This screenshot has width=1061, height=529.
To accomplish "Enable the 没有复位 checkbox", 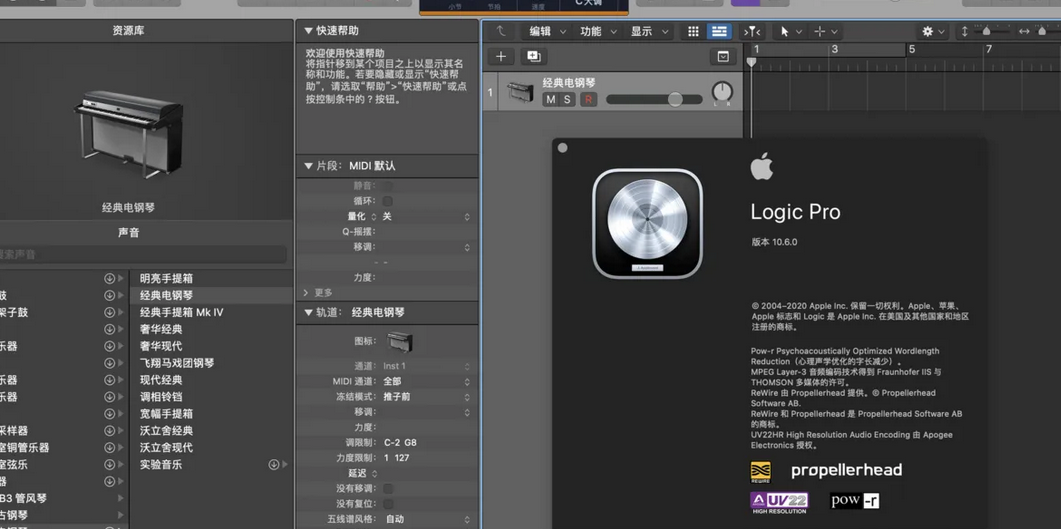I will pyautogui.click(x=388, y=504).
